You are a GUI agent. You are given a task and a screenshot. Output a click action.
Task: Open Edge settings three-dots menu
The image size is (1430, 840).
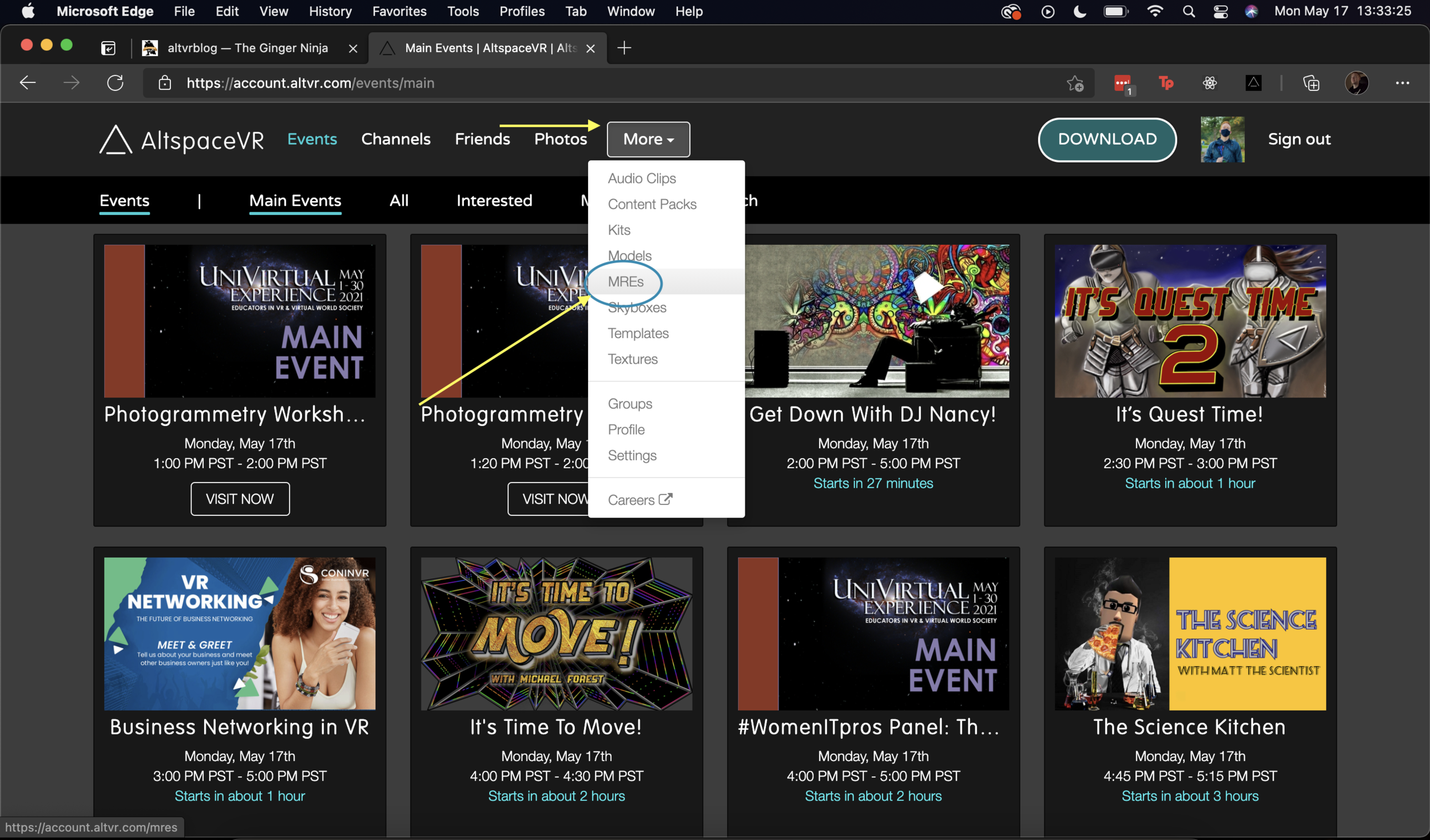coord(1402,83)
